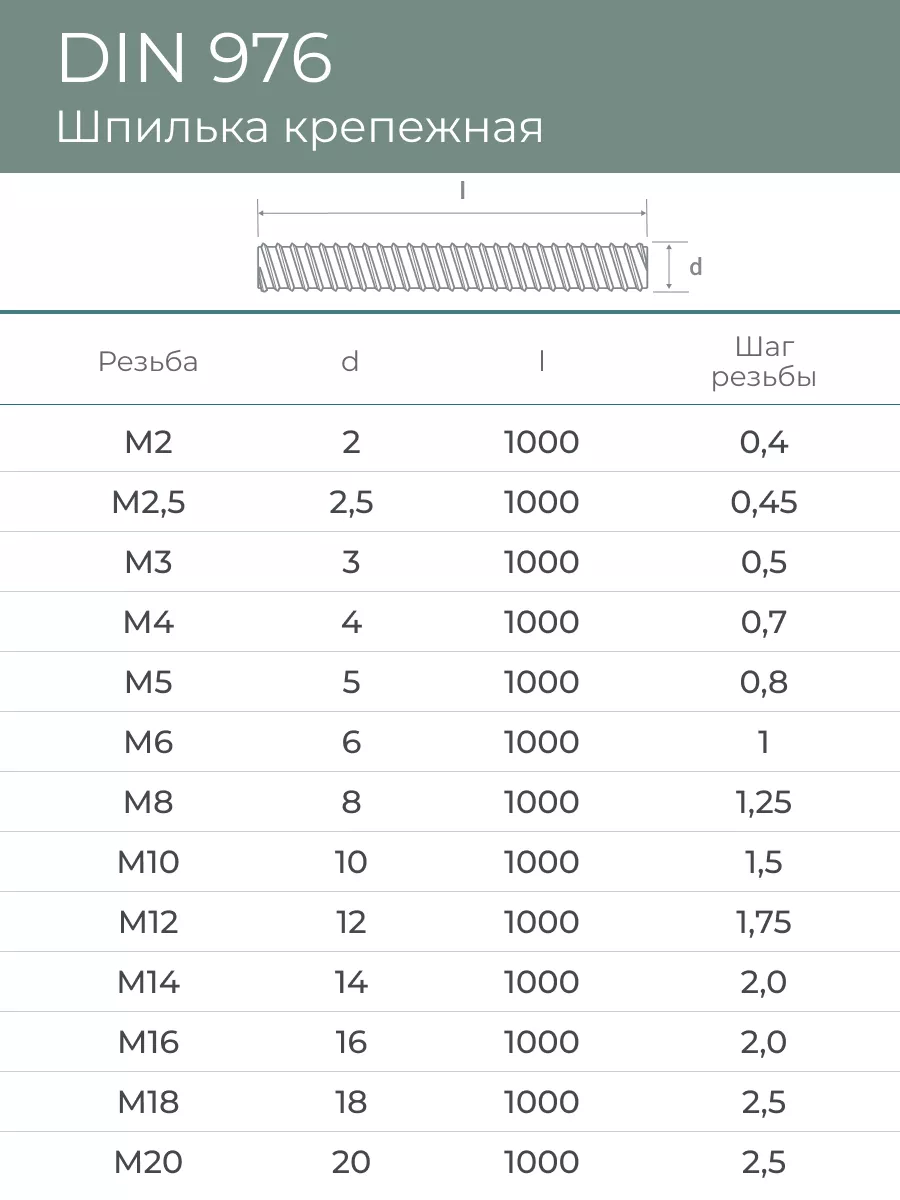
Task: Select the diameter value 10 in the M10 row
Action: [350, 862]
